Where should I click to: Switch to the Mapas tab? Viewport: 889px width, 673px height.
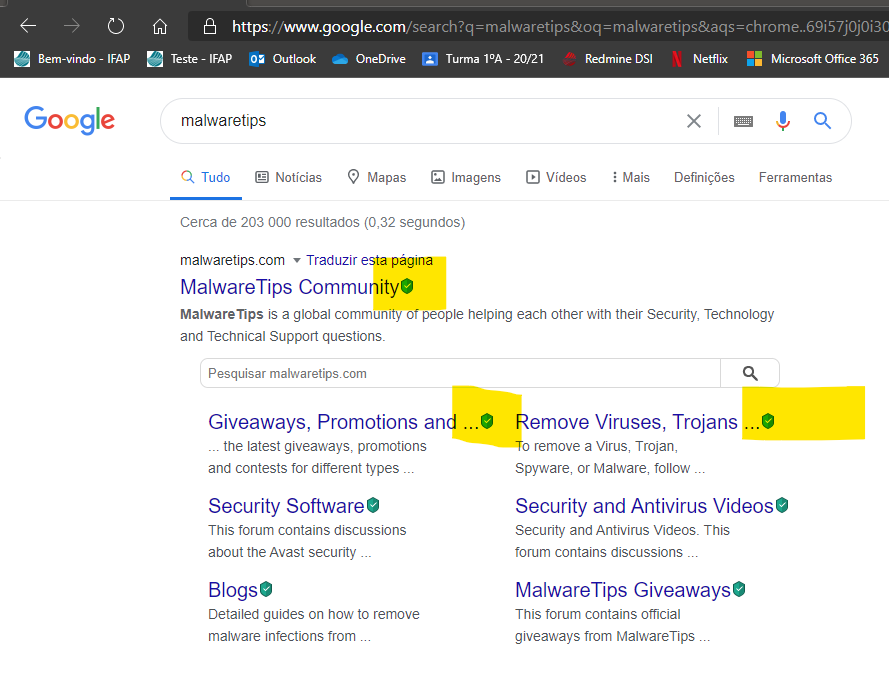point(376,177)
